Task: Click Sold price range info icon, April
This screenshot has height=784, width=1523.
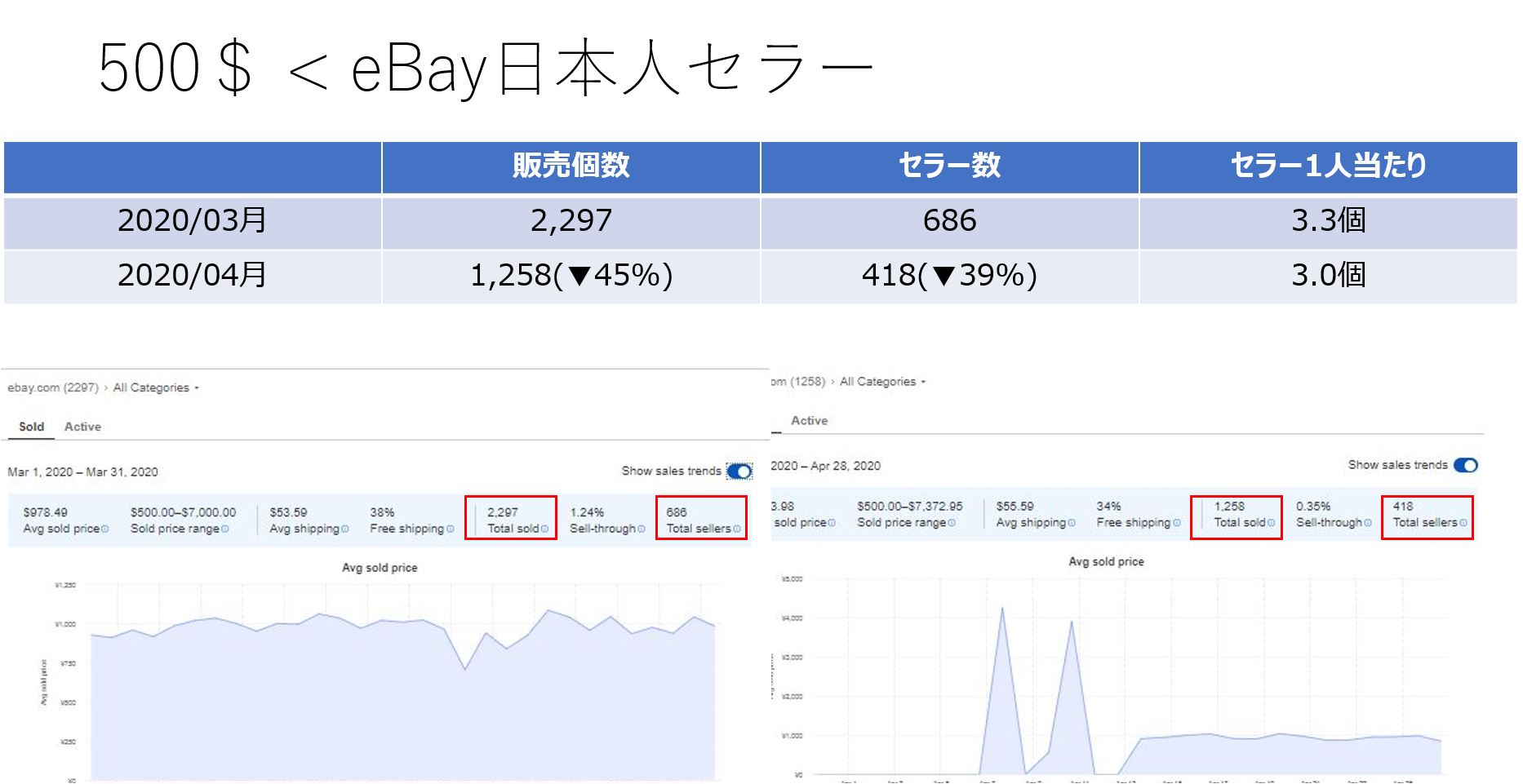Action: (952, 522)
